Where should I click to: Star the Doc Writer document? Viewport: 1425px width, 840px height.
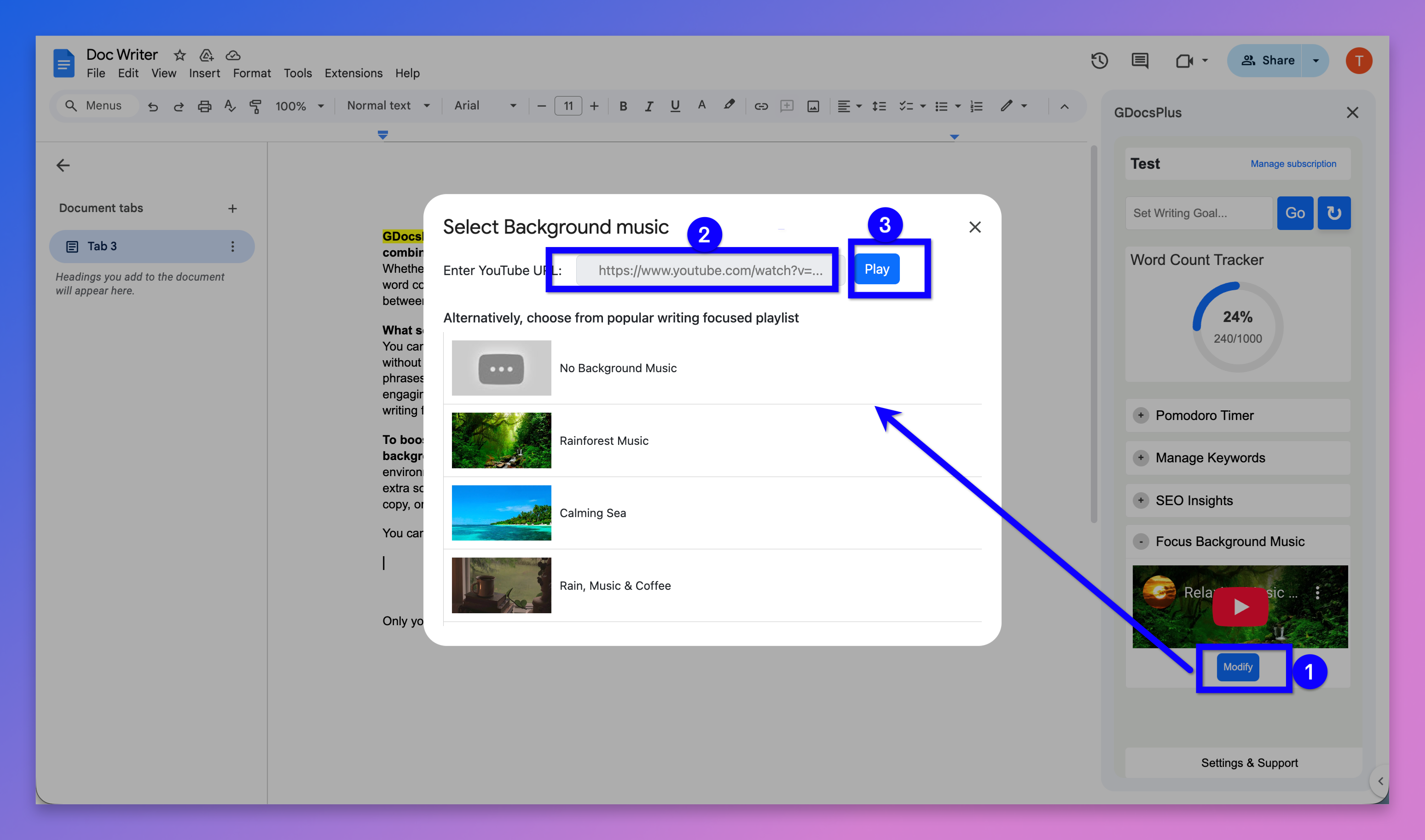click(x=180, y=55)
